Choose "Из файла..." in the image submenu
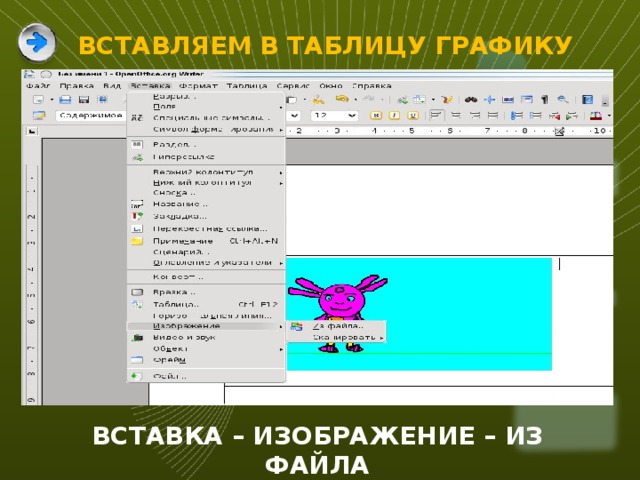 tap(336, 326)
